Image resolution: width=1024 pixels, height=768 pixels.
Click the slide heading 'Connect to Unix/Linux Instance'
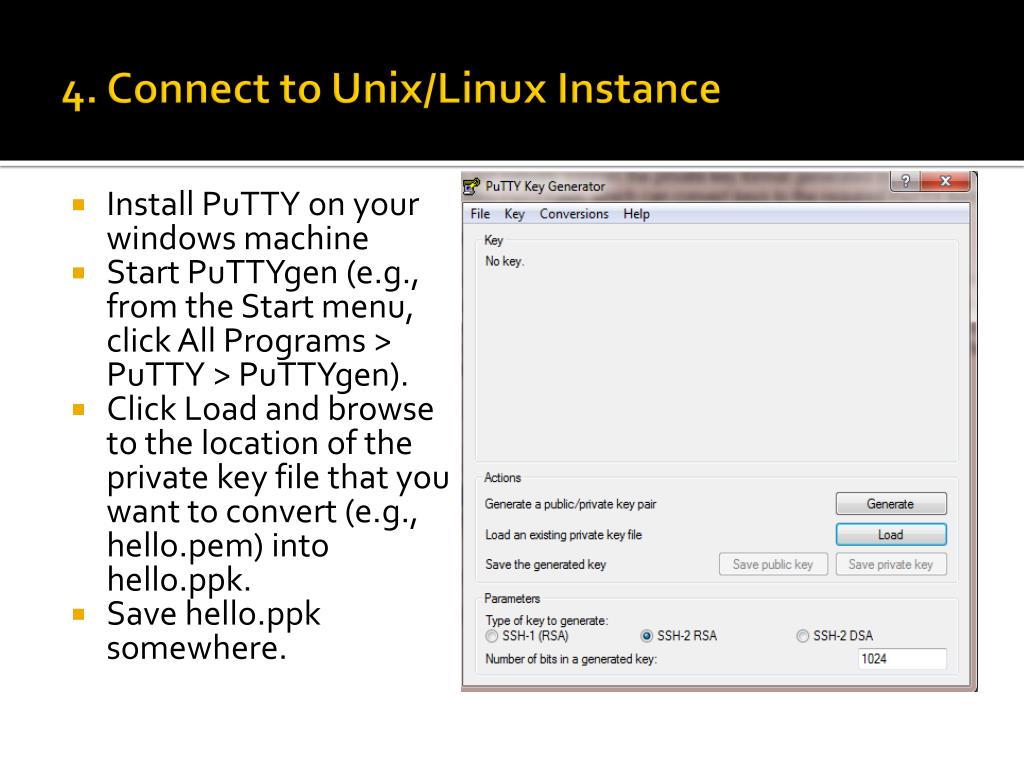point(413,88)
